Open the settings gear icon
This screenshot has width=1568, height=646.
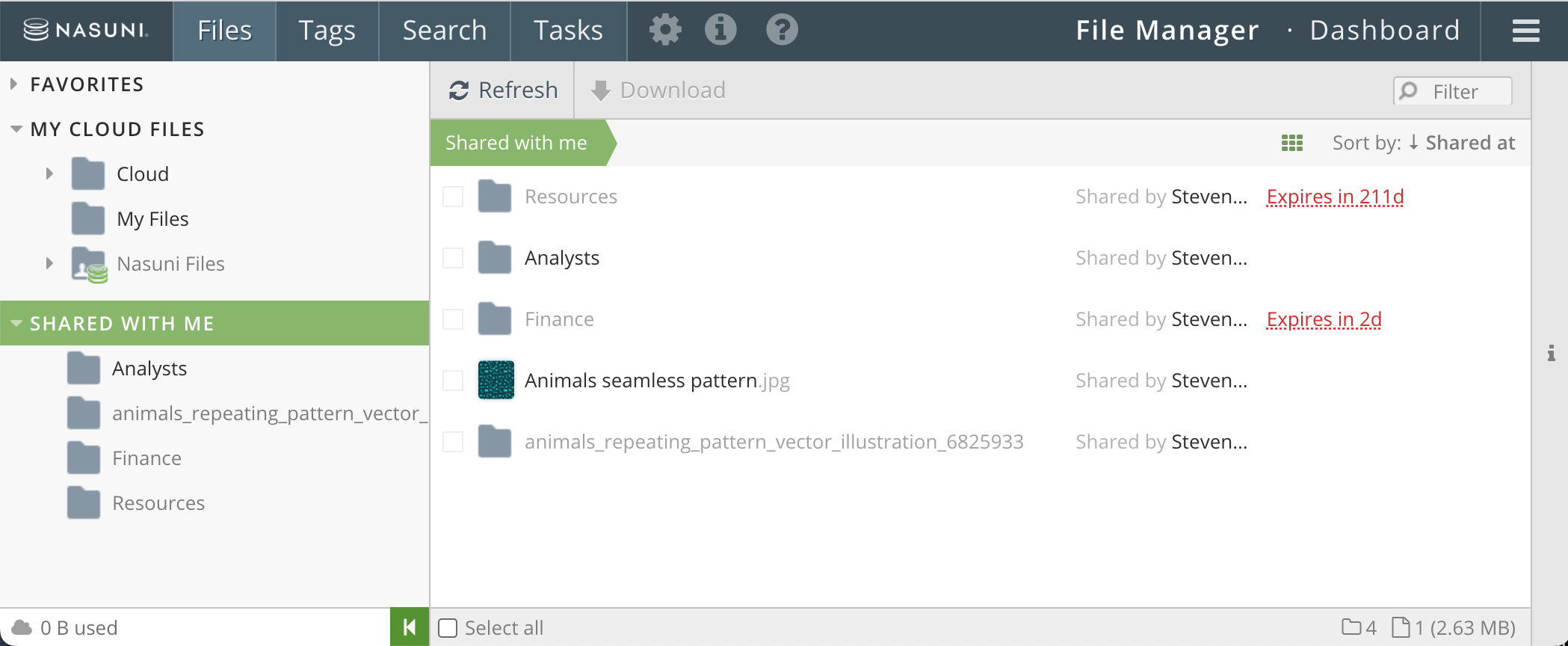pos(664,31)
